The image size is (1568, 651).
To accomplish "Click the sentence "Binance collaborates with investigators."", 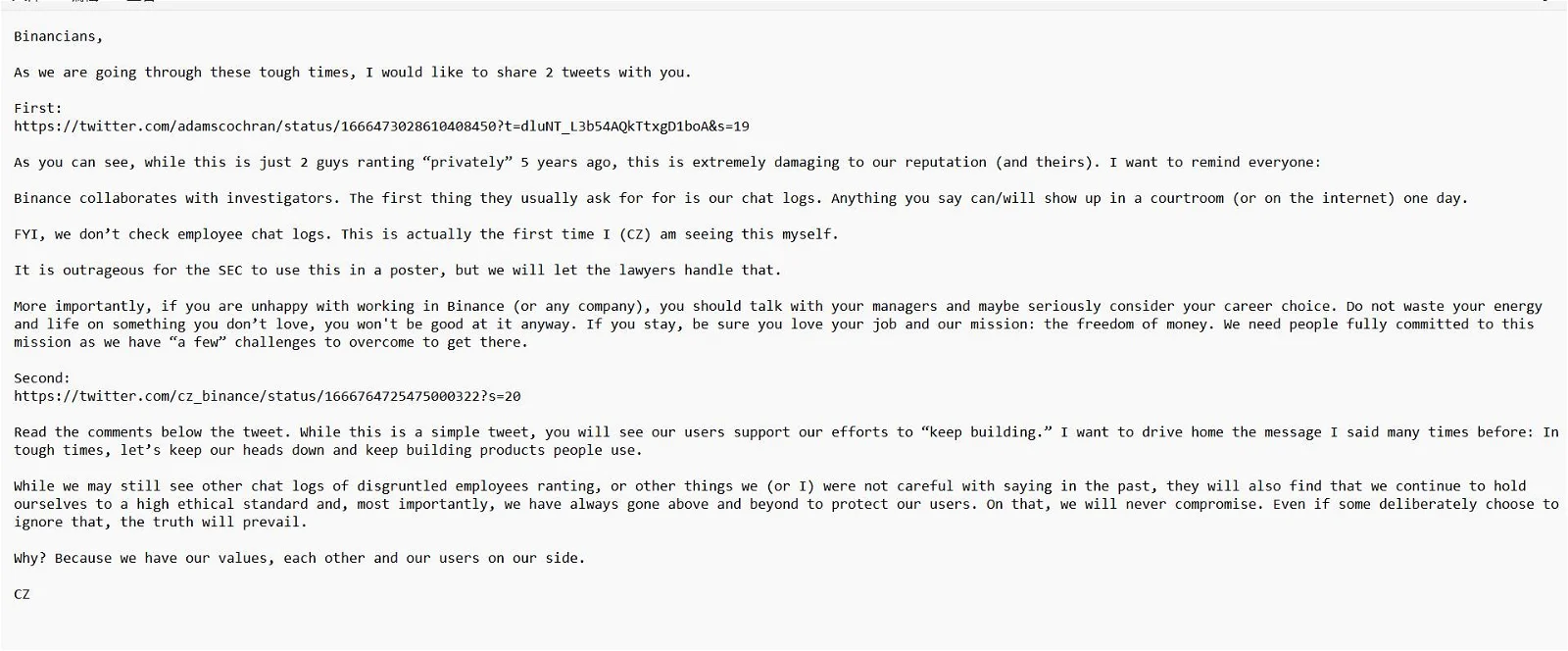I will tap(176, 198).
